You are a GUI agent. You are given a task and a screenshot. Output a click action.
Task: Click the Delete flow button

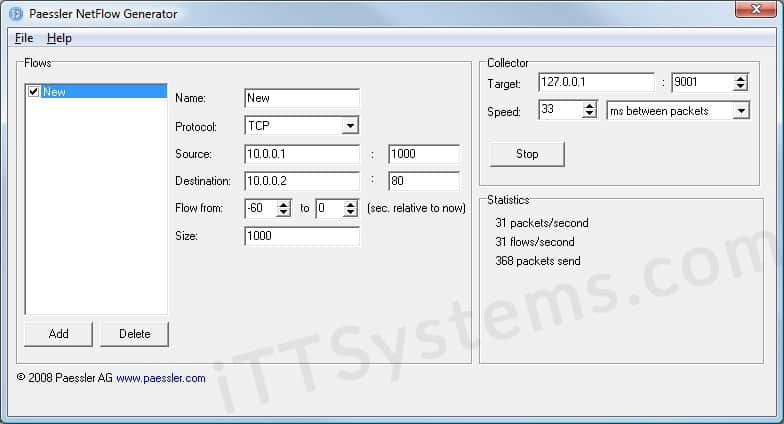(x=134, y=334)
